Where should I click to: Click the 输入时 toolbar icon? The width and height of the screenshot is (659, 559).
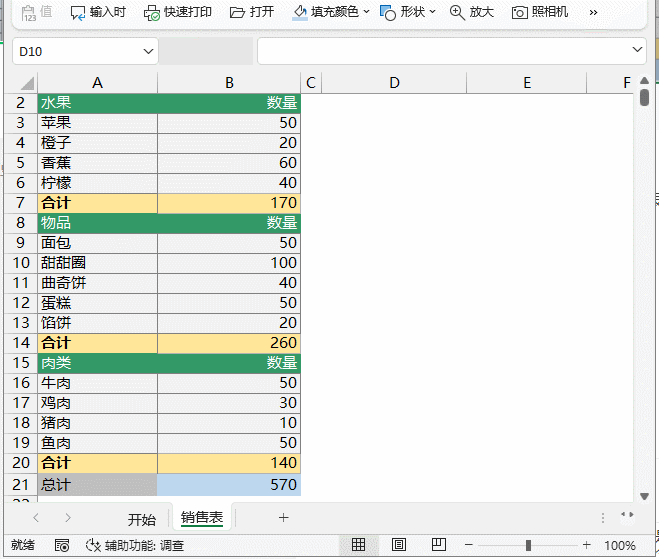78,12
